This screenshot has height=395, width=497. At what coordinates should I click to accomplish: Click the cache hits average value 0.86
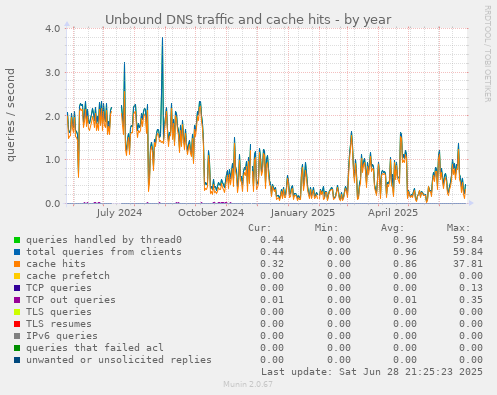[405, 264]
